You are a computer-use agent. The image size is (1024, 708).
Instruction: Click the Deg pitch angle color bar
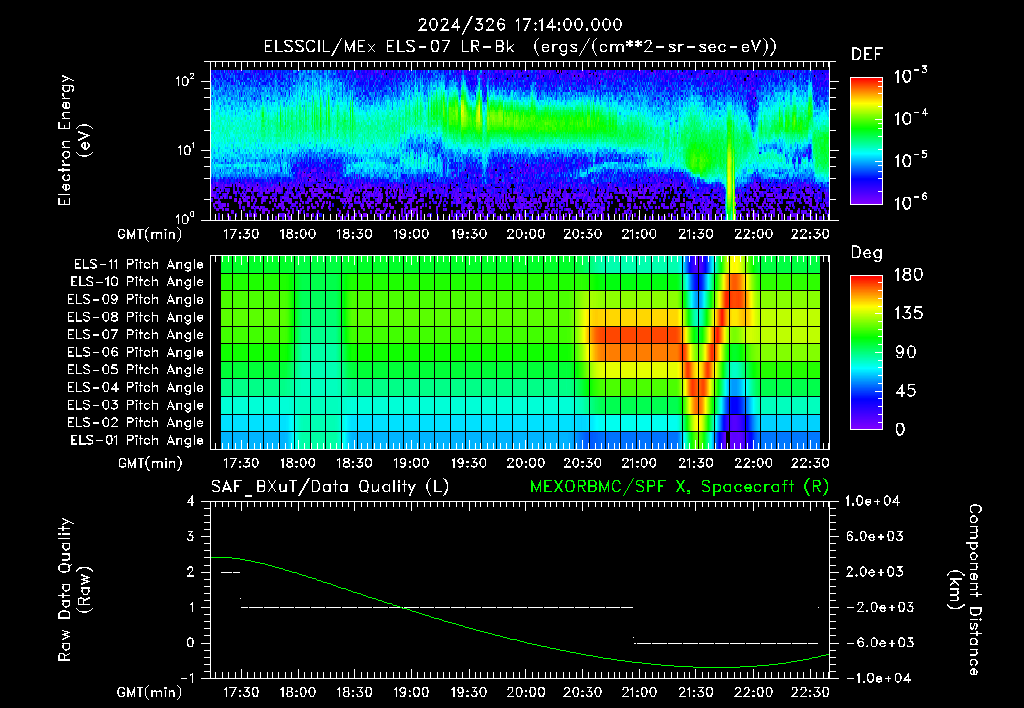(866, 352)
